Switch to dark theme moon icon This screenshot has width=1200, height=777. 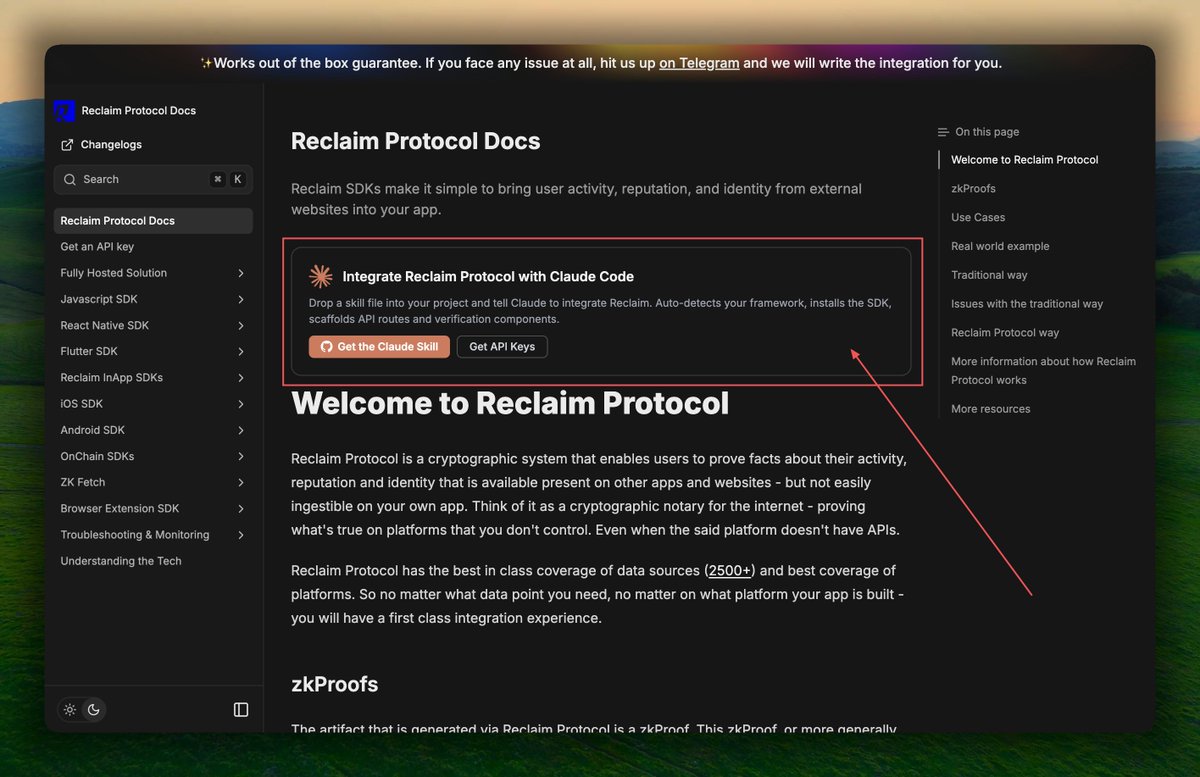(93, 710)
